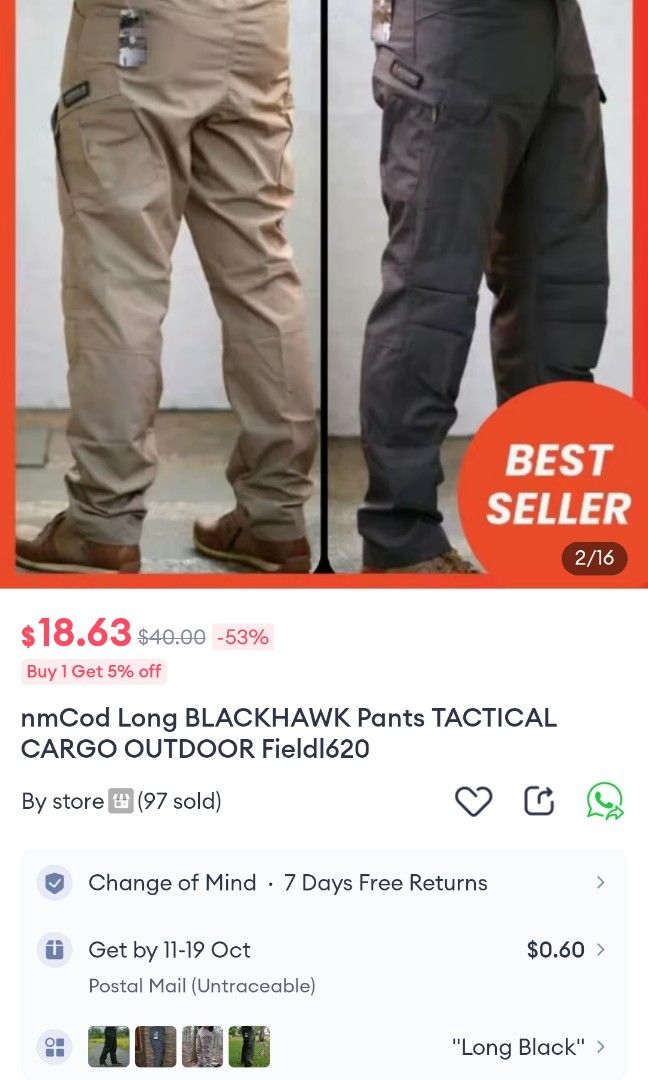Open the "Long Black" variation selector
The image size is (648, 1080).
(528, 1047)
